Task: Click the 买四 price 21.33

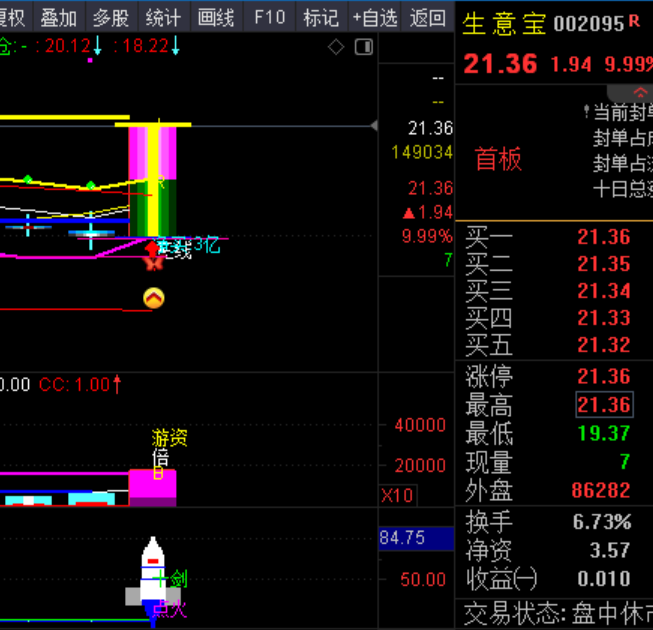Action: [x=603, y=318]
